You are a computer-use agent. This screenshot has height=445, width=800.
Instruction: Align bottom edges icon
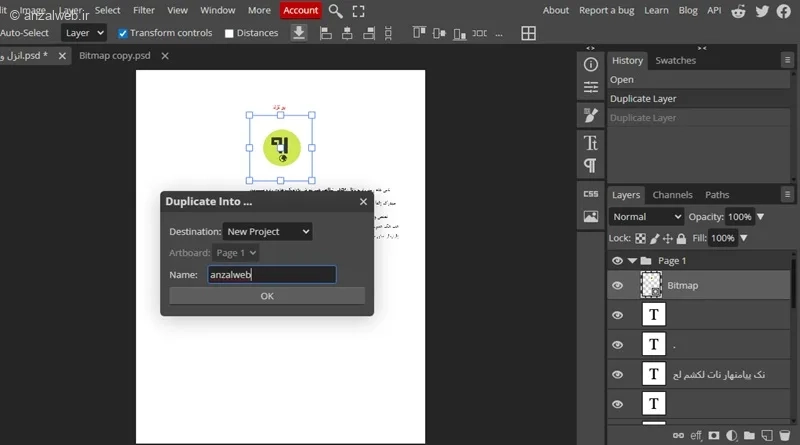coord(459,34)
